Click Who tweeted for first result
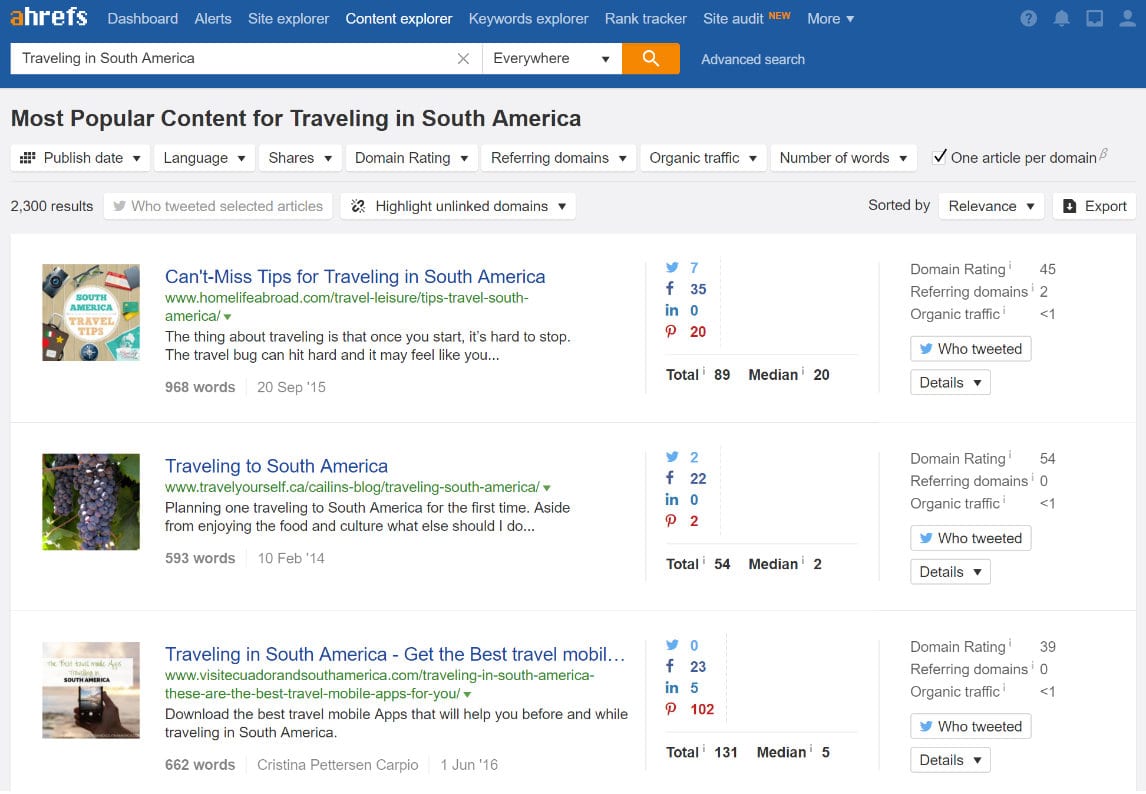Image resolution: width=1146 pixels, height=794 pixels. 970,349
